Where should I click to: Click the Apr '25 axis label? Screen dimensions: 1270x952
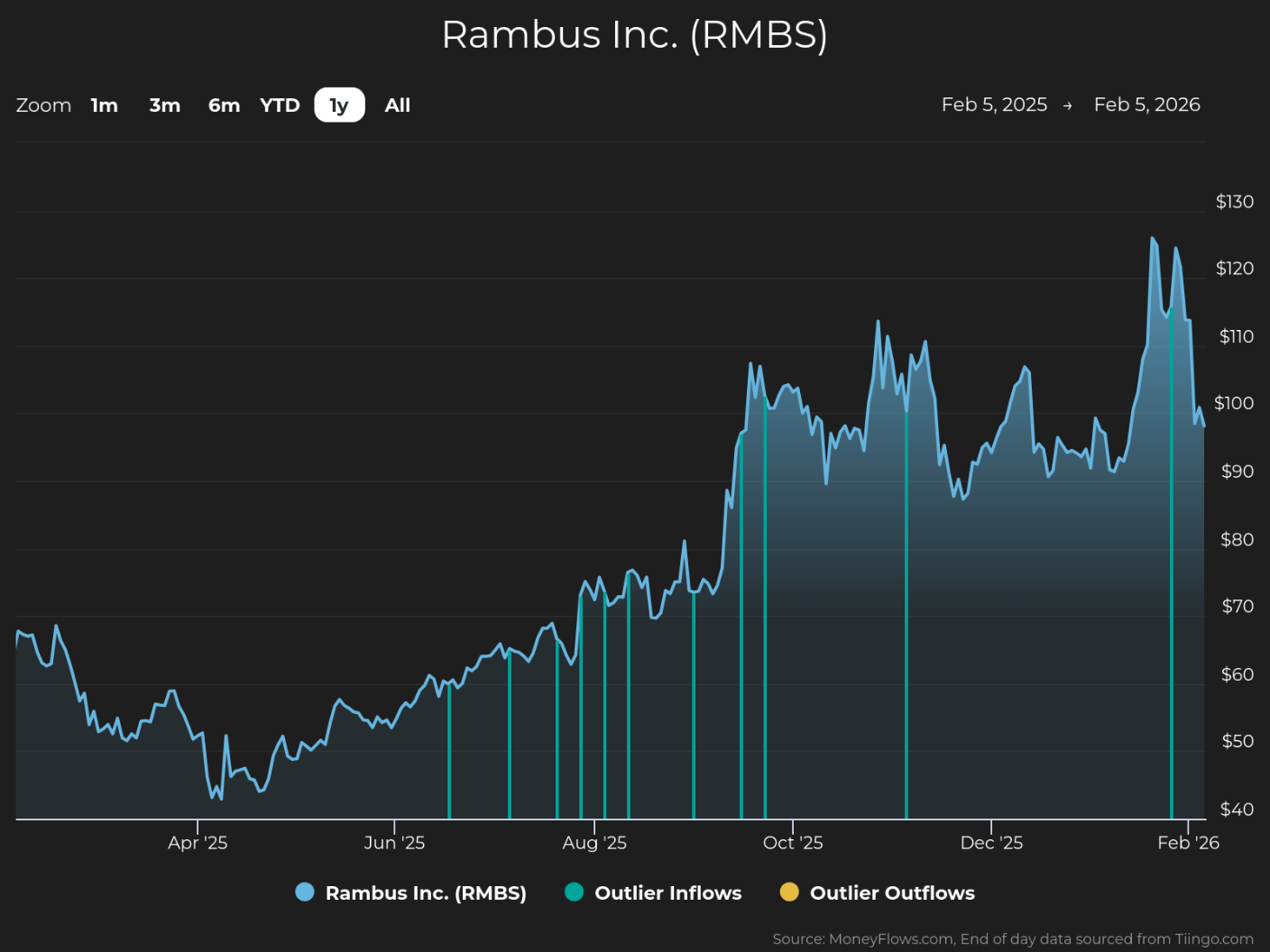198,843
